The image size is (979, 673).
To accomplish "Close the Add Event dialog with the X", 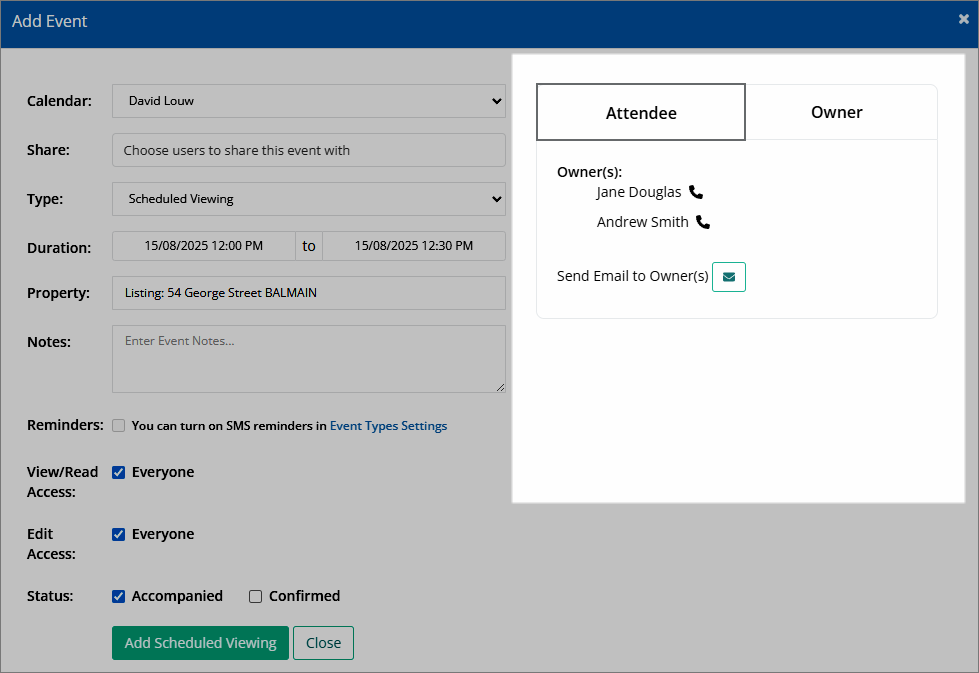I will point(963,19).
